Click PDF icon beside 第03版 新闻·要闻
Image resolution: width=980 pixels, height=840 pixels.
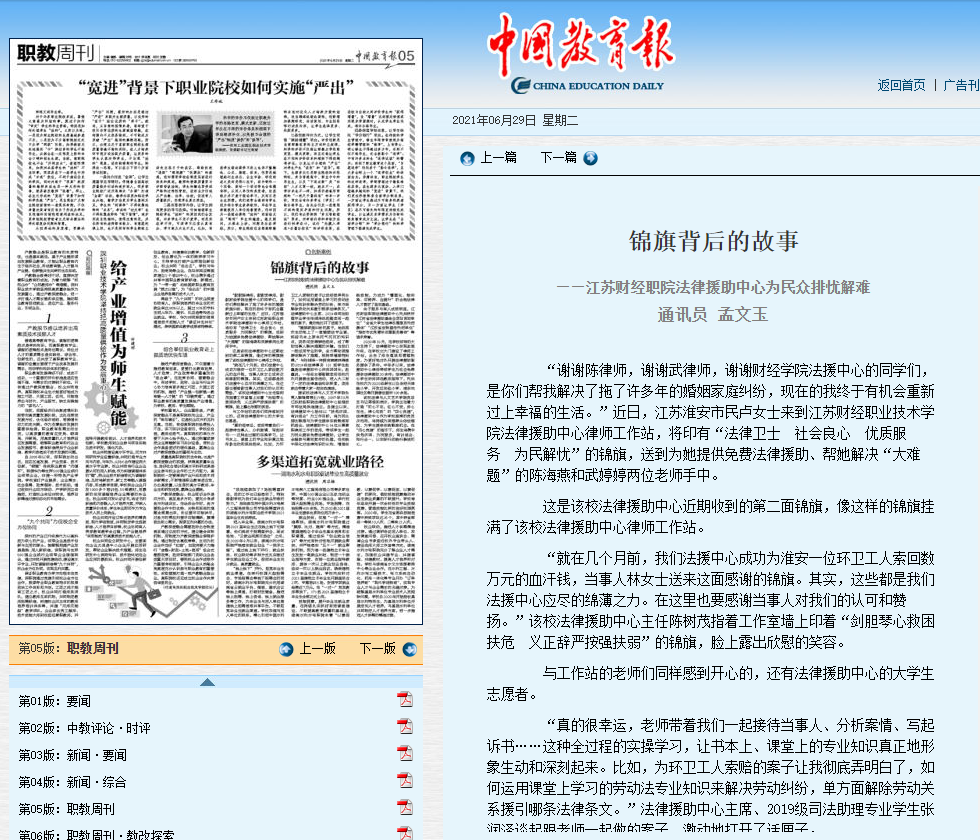(x=404, y=754)
